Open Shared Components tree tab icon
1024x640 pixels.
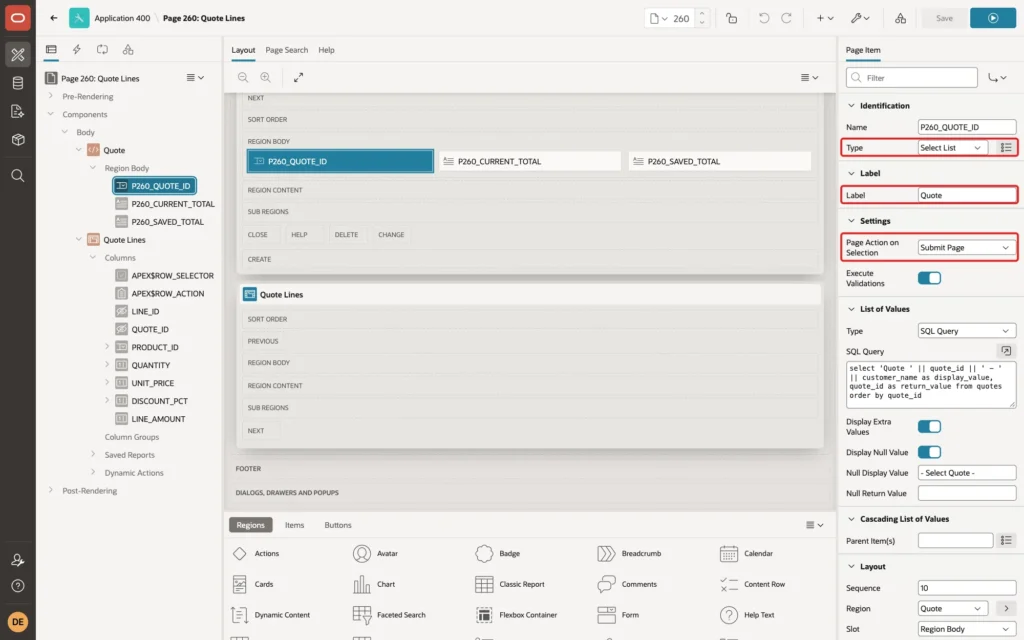coord(128,50)
